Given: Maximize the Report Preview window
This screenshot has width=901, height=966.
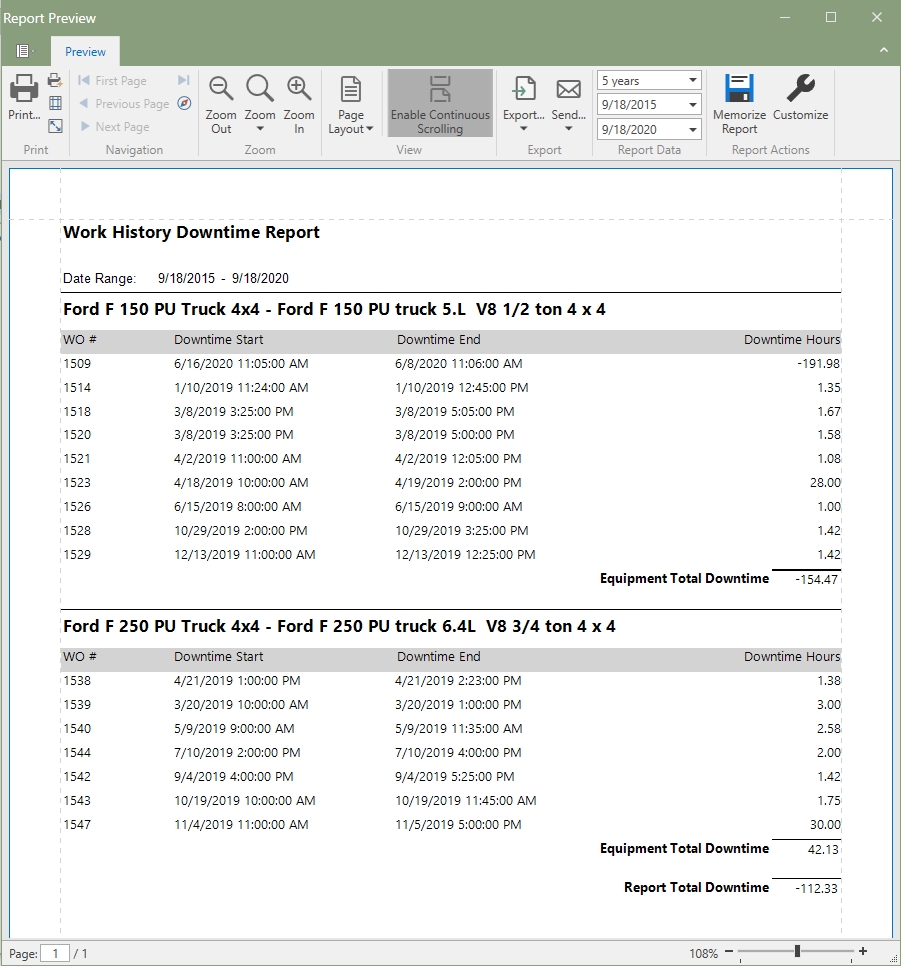Looking at the screenshot, I should point(831,17).
